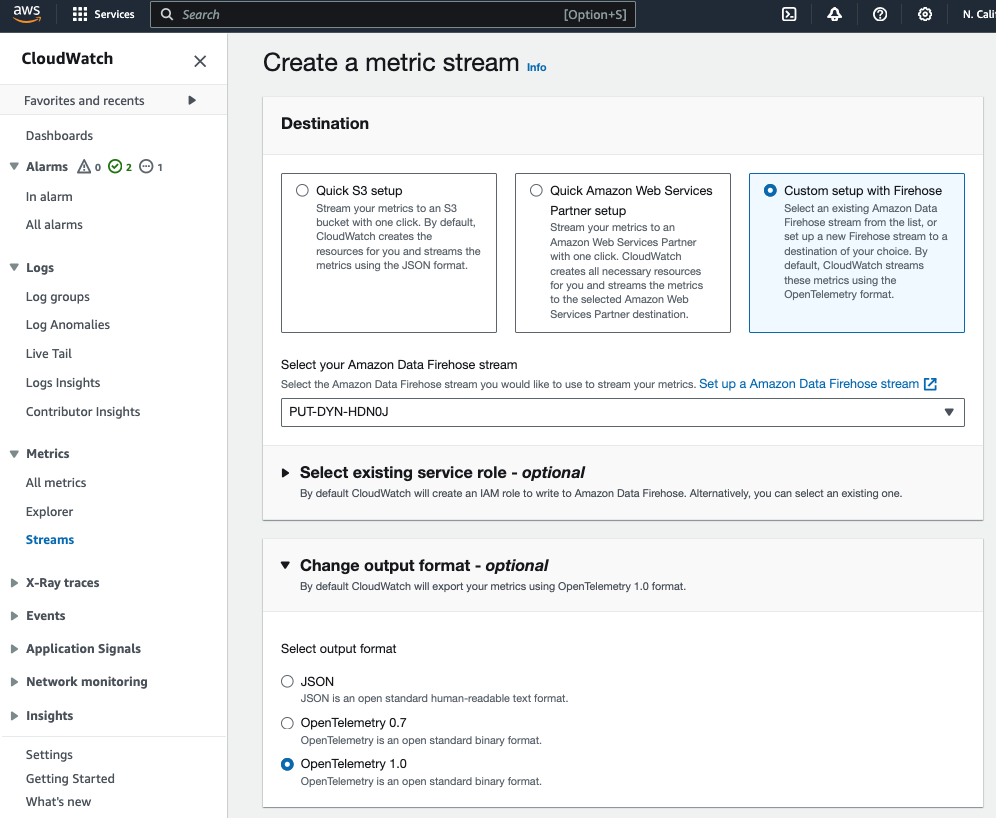Viewport: 996px width, 818px height.
Task: Click the OK alarms green checkmark icon
Action: pos(115,166)
